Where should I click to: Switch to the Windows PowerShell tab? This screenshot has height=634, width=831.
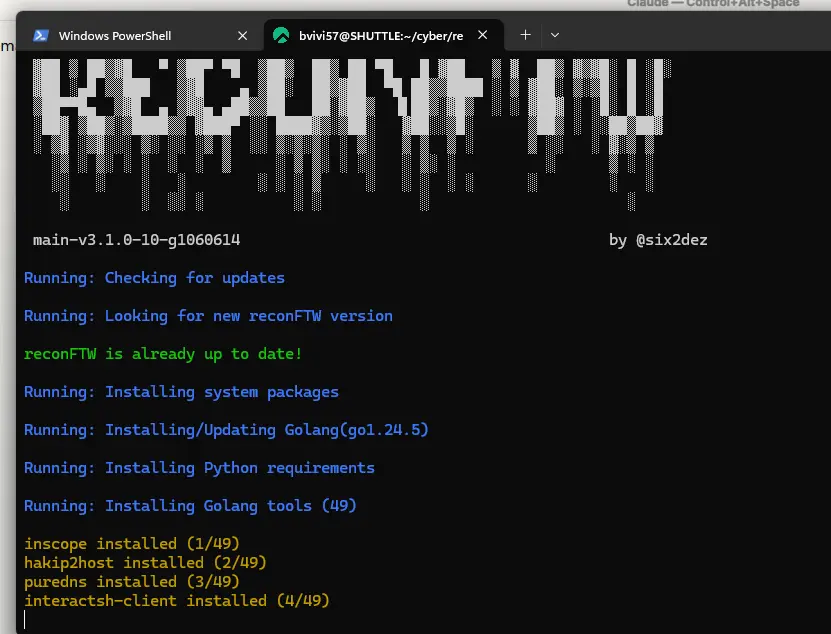140,36
